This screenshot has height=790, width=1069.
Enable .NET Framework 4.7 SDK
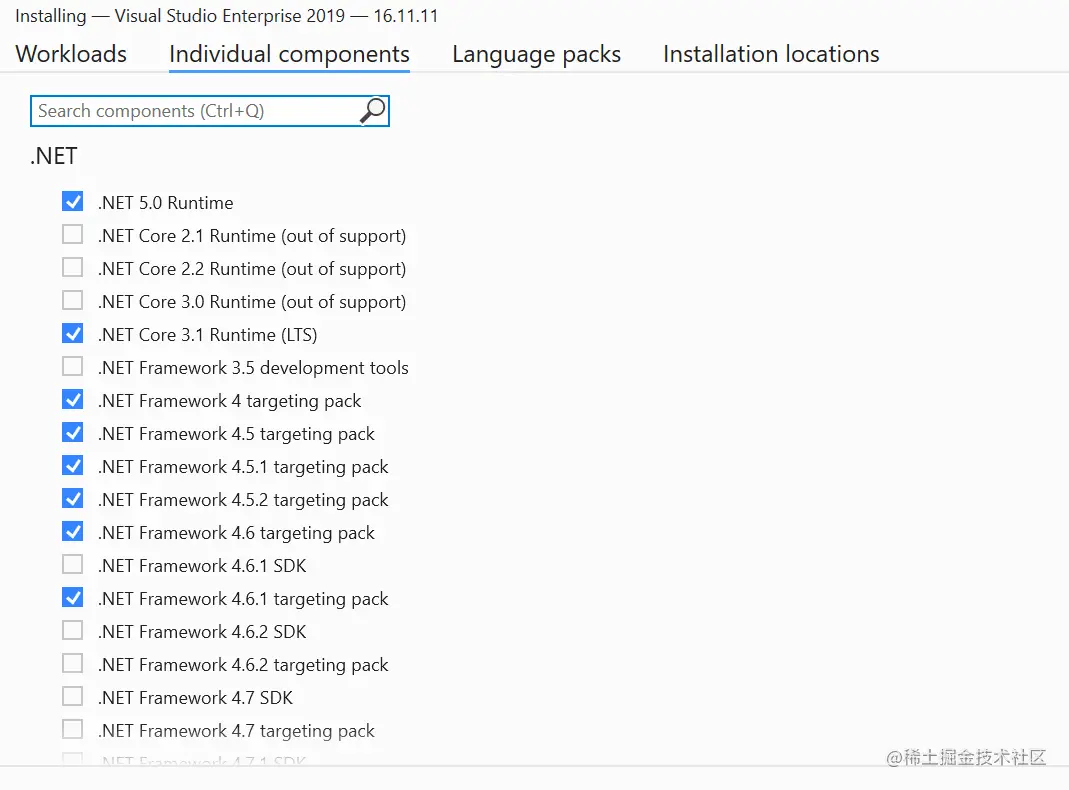(72, 696)
